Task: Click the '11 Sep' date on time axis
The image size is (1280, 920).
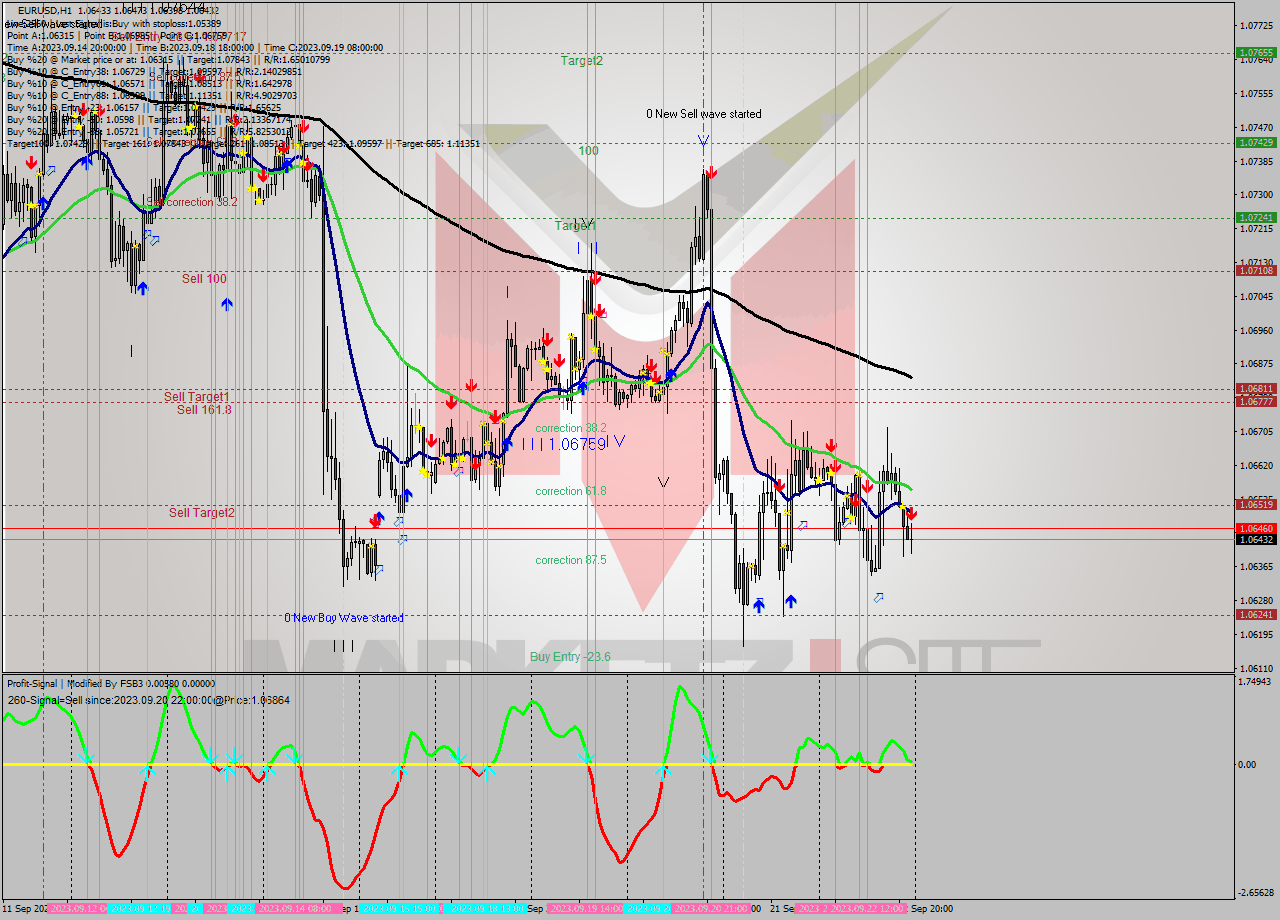Action: click(20, 909)
